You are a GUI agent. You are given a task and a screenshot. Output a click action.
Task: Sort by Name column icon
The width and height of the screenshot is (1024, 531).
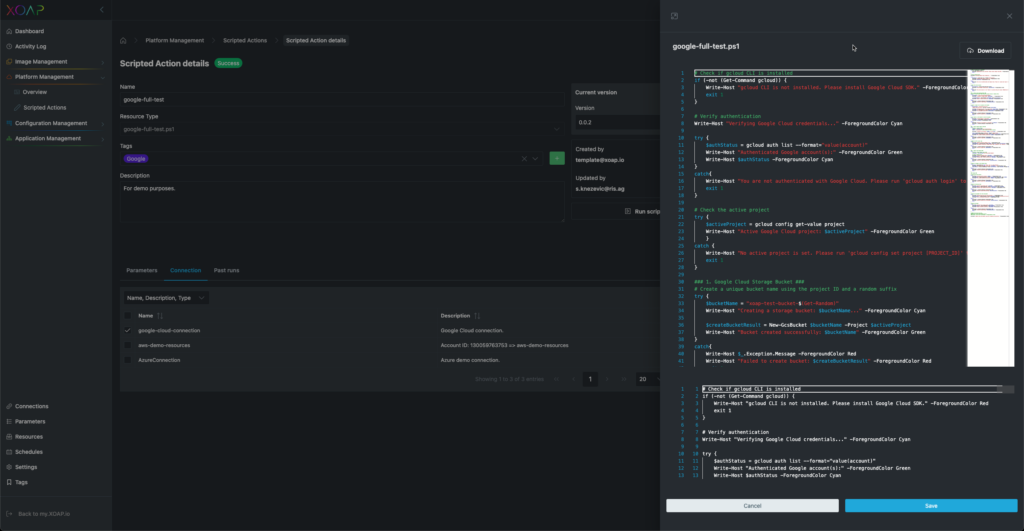coord(160,316)
